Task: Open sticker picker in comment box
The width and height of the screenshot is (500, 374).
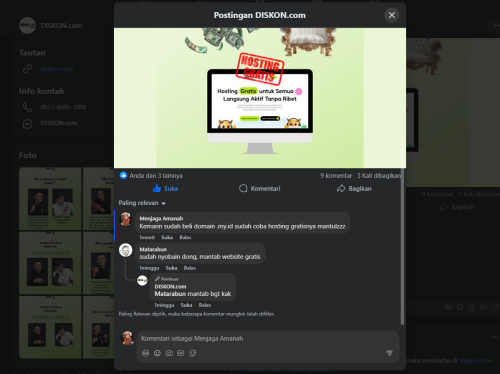Action: click(x=192, y=353)
